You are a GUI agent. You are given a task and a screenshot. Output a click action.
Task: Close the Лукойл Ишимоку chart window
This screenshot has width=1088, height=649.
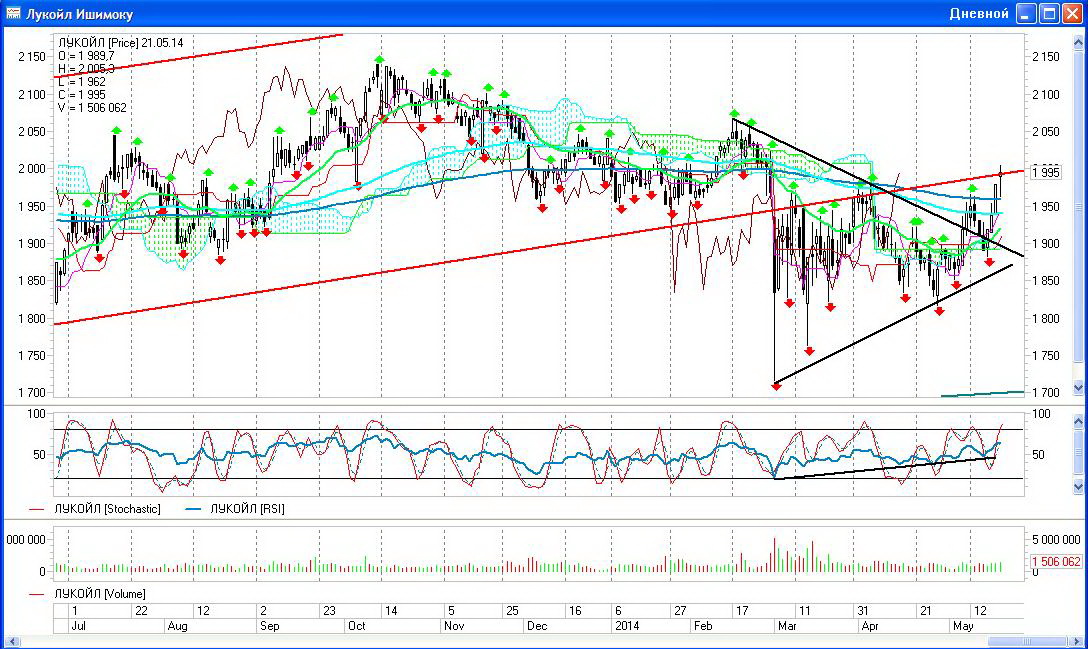[1071, 13]
